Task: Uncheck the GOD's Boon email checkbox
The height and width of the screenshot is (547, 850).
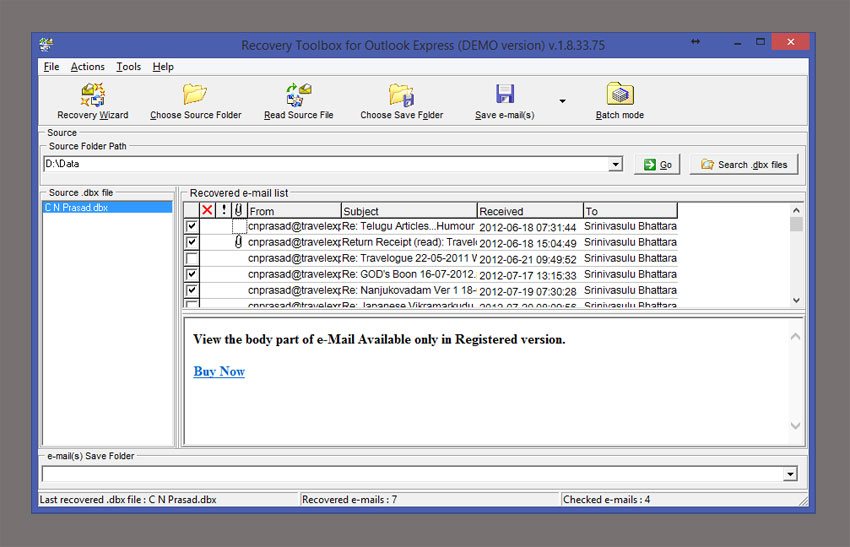Action: 191,274
